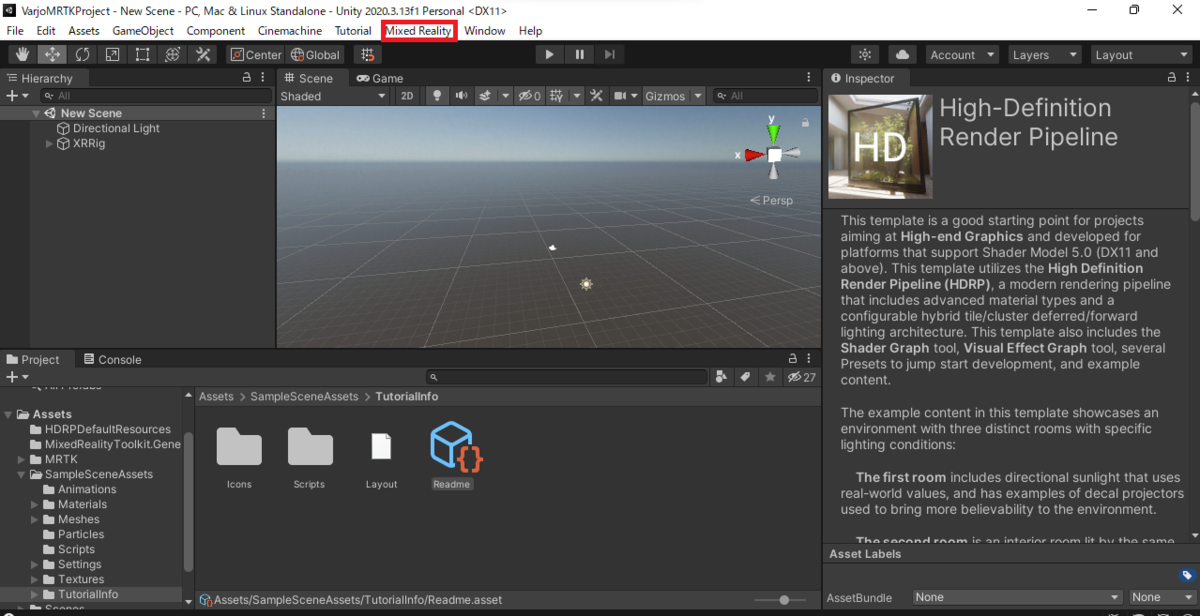Select the Hand tool in the toolbar
Image resolution: width=1200 pixels, height=616 pixels.
(22, 55)
